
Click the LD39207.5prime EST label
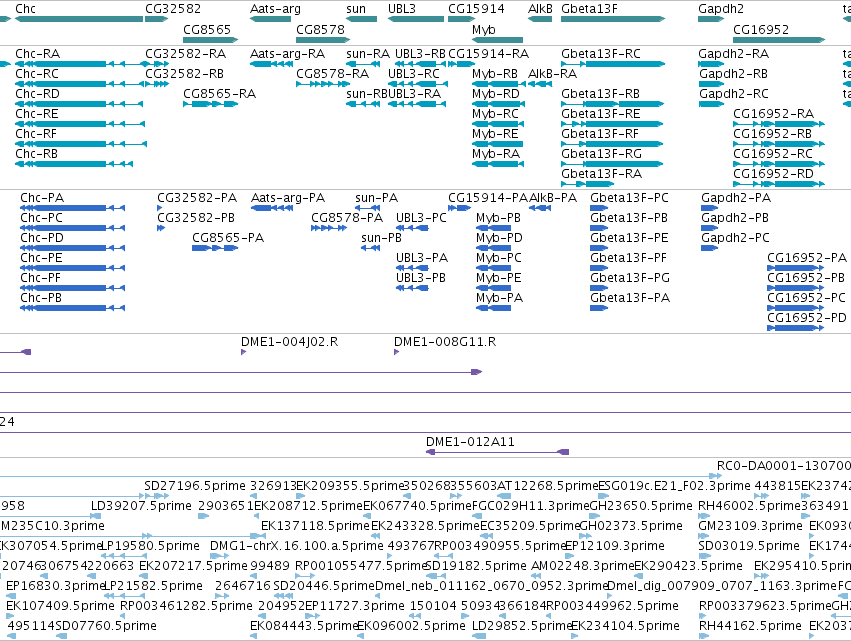point(141,506)
